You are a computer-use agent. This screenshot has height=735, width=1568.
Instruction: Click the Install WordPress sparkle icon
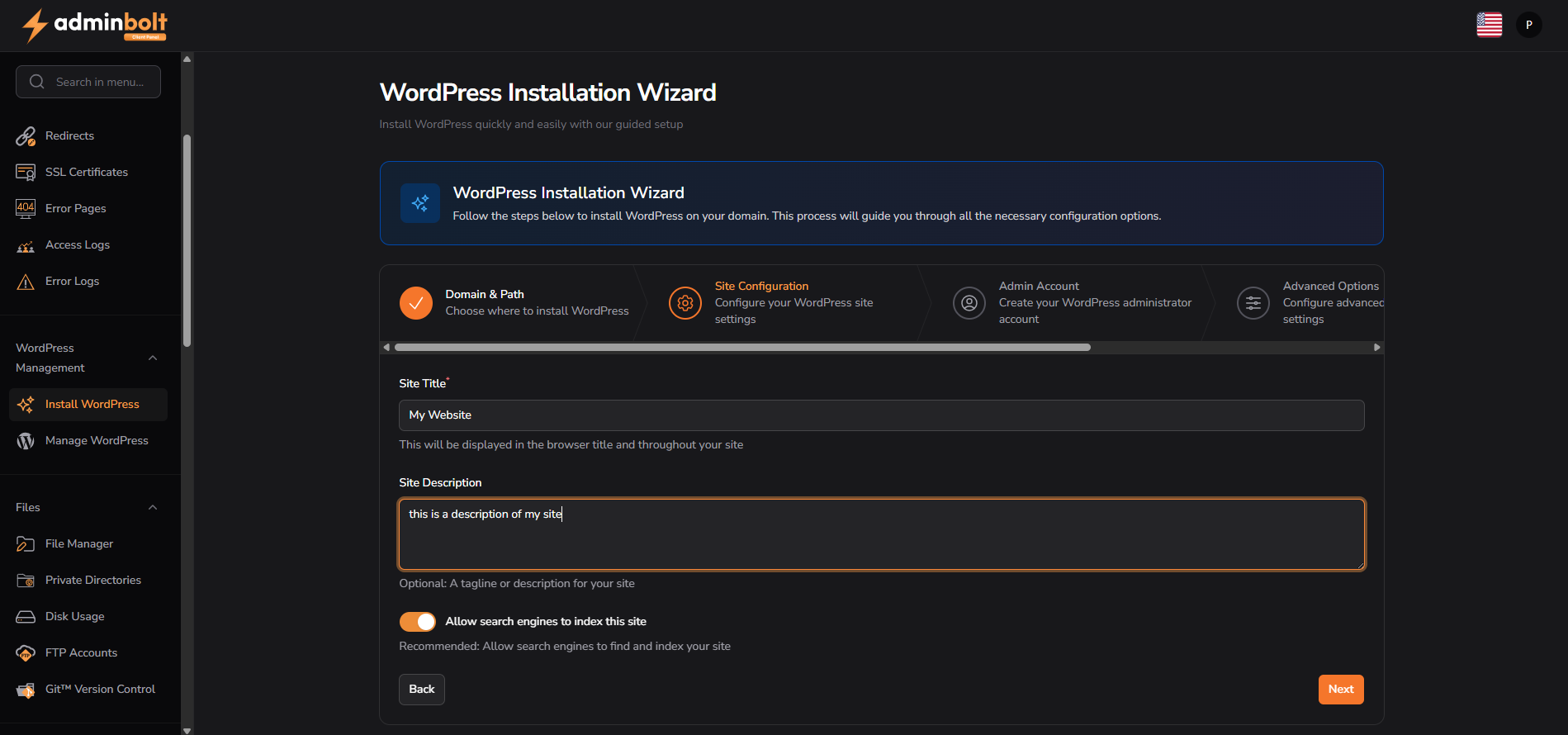tap(26, 405)
